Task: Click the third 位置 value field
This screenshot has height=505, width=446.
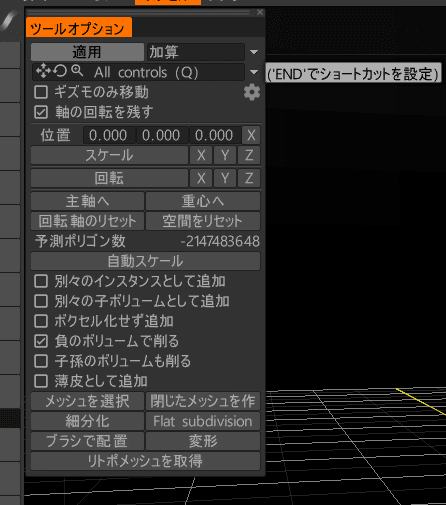Action: point(215,135)
